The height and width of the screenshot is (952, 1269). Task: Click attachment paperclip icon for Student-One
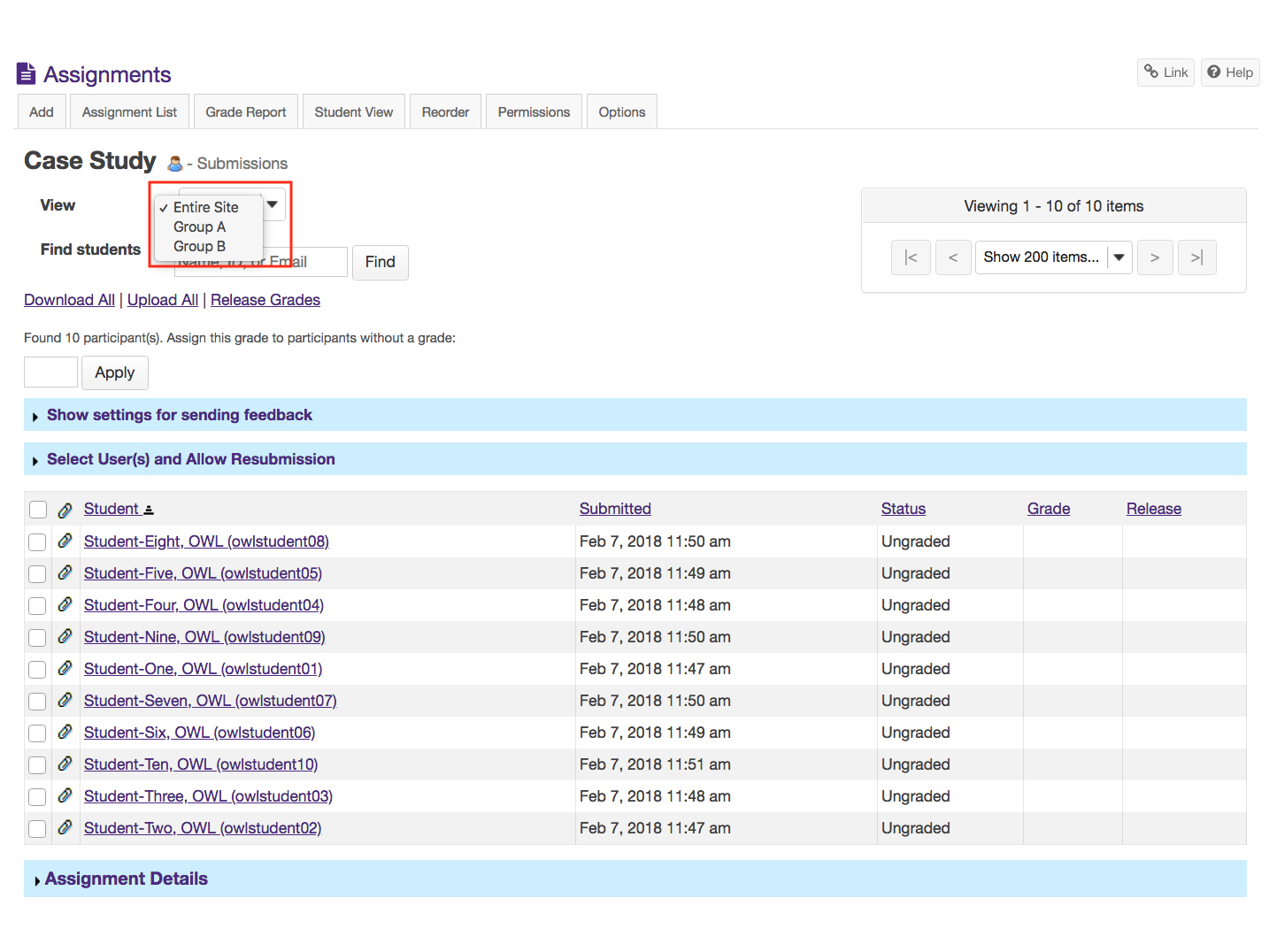pyautogui.click(x=65, y=668)
